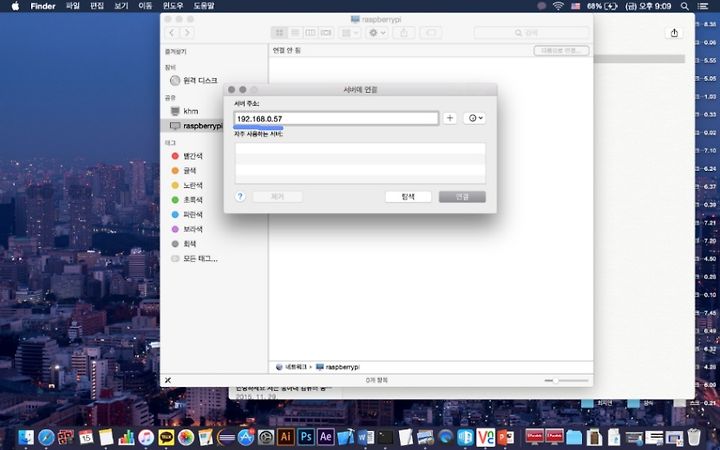Viewport: 720px width, 450px height.
Task: Open the File (파일) menu
Action: click(73, 6)
